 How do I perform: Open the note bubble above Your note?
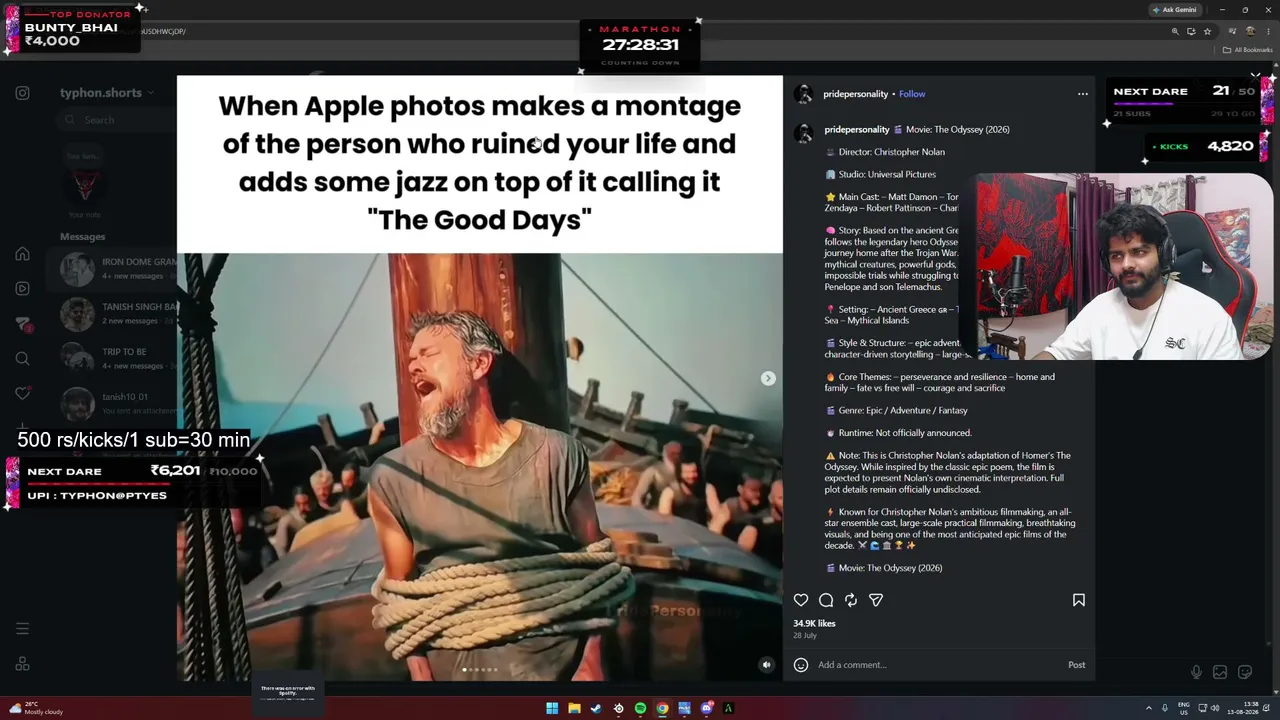[x=82, y=157]
